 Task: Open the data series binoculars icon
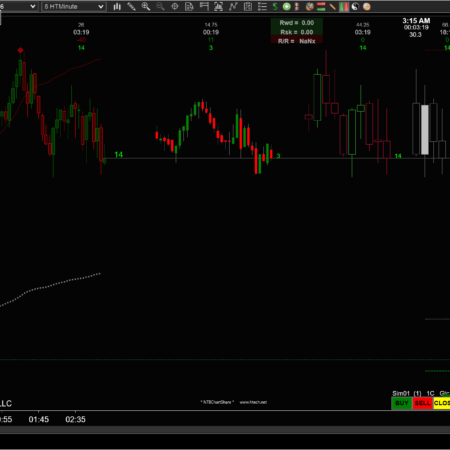click(219, 6)
